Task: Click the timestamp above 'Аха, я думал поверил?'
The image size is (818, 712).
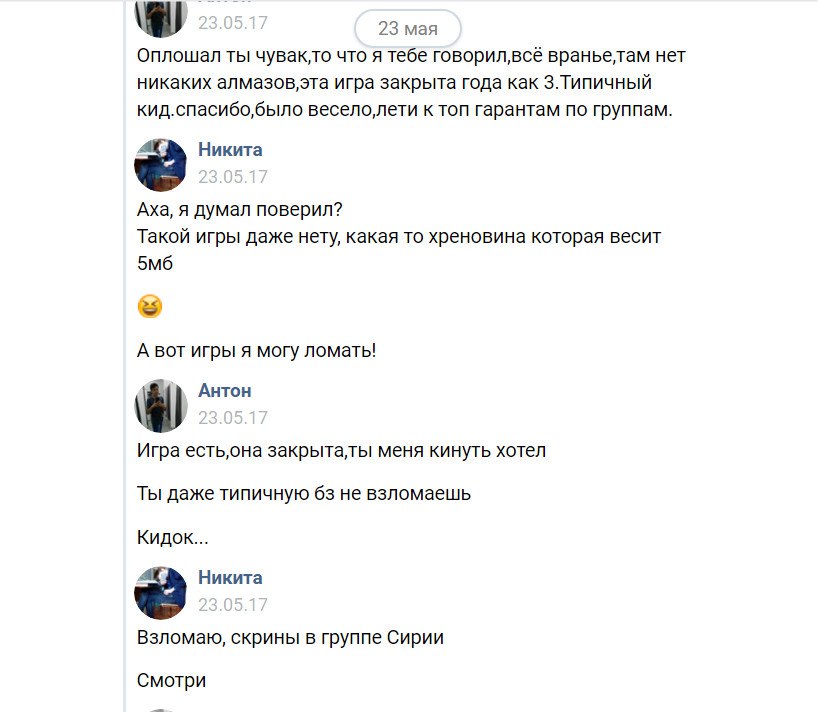Action: [233, 177]
